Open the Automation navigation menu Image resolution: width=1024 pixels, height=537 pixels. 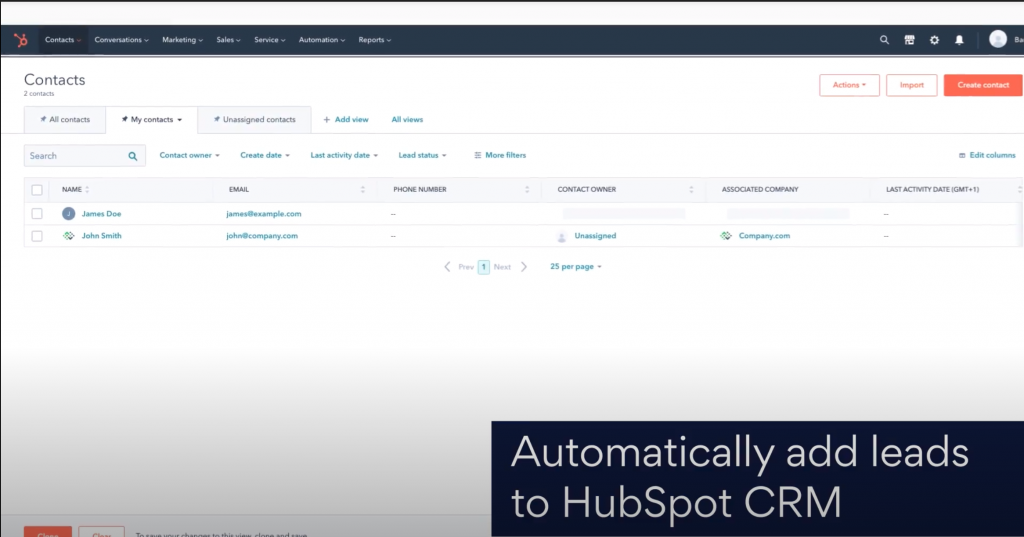(322, 40)
